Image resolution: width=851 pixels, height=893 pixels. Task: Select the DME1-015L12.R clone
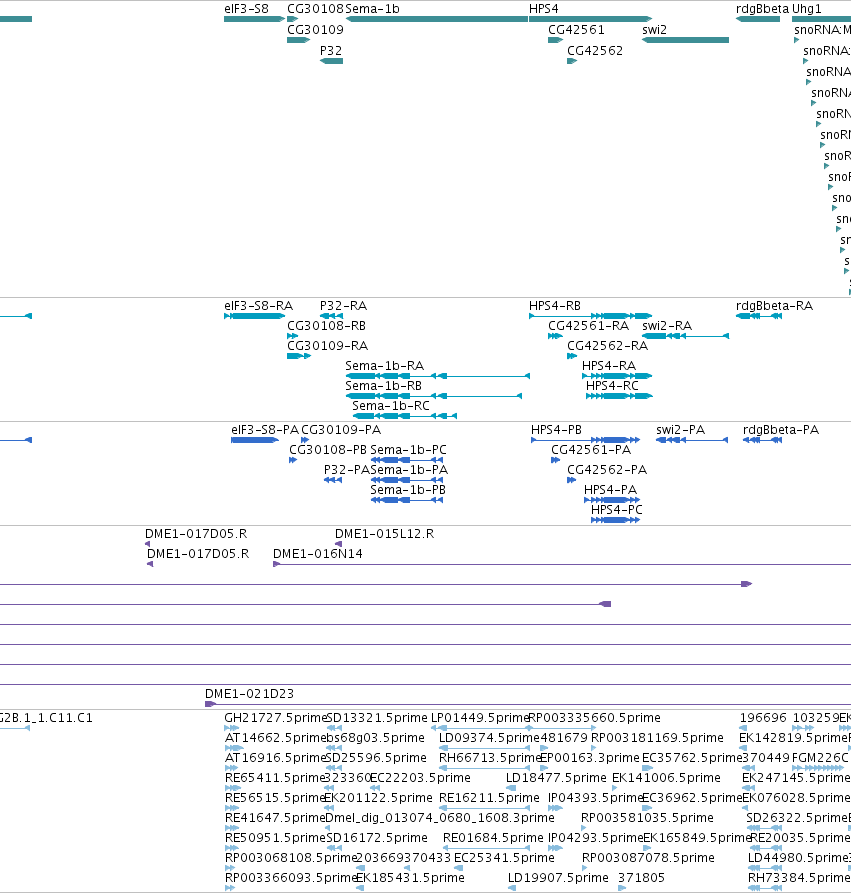[x=338, y=544]
